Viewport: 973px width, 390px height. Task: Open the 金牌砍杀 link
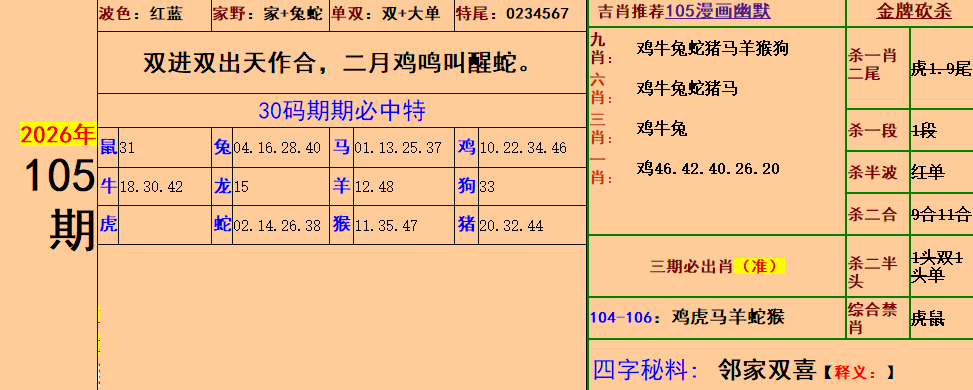click(x=914, y=12)
